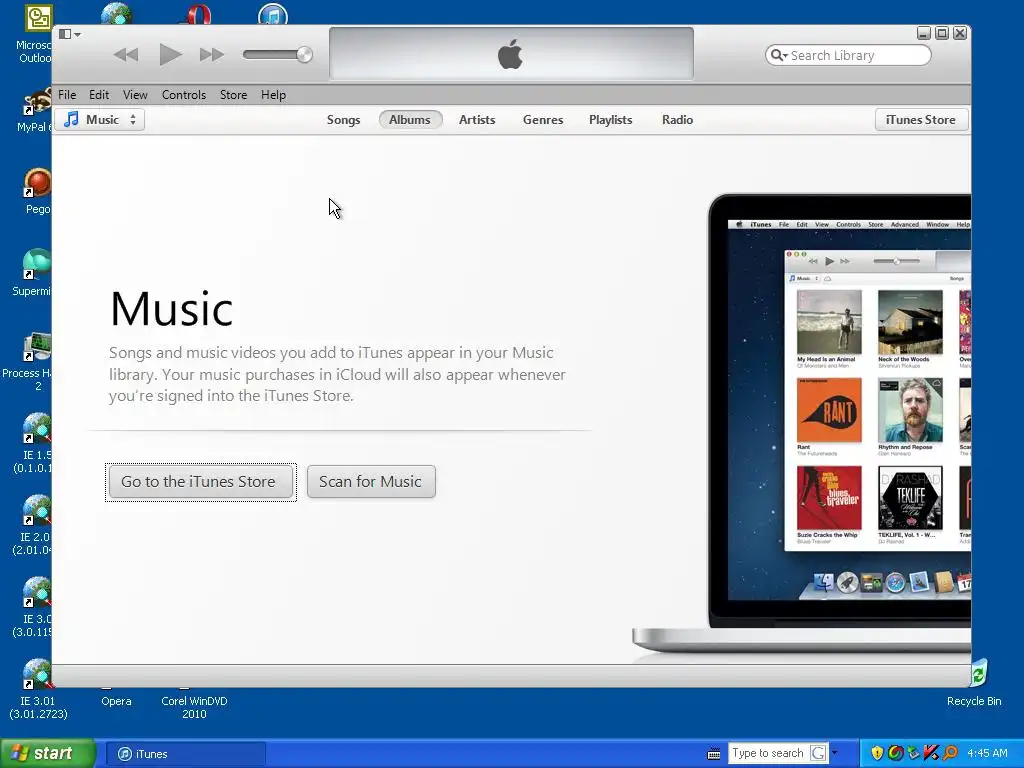The image size is (1024, 768).
Task: Switch to the Genres tab
Action: coord(543,120)
